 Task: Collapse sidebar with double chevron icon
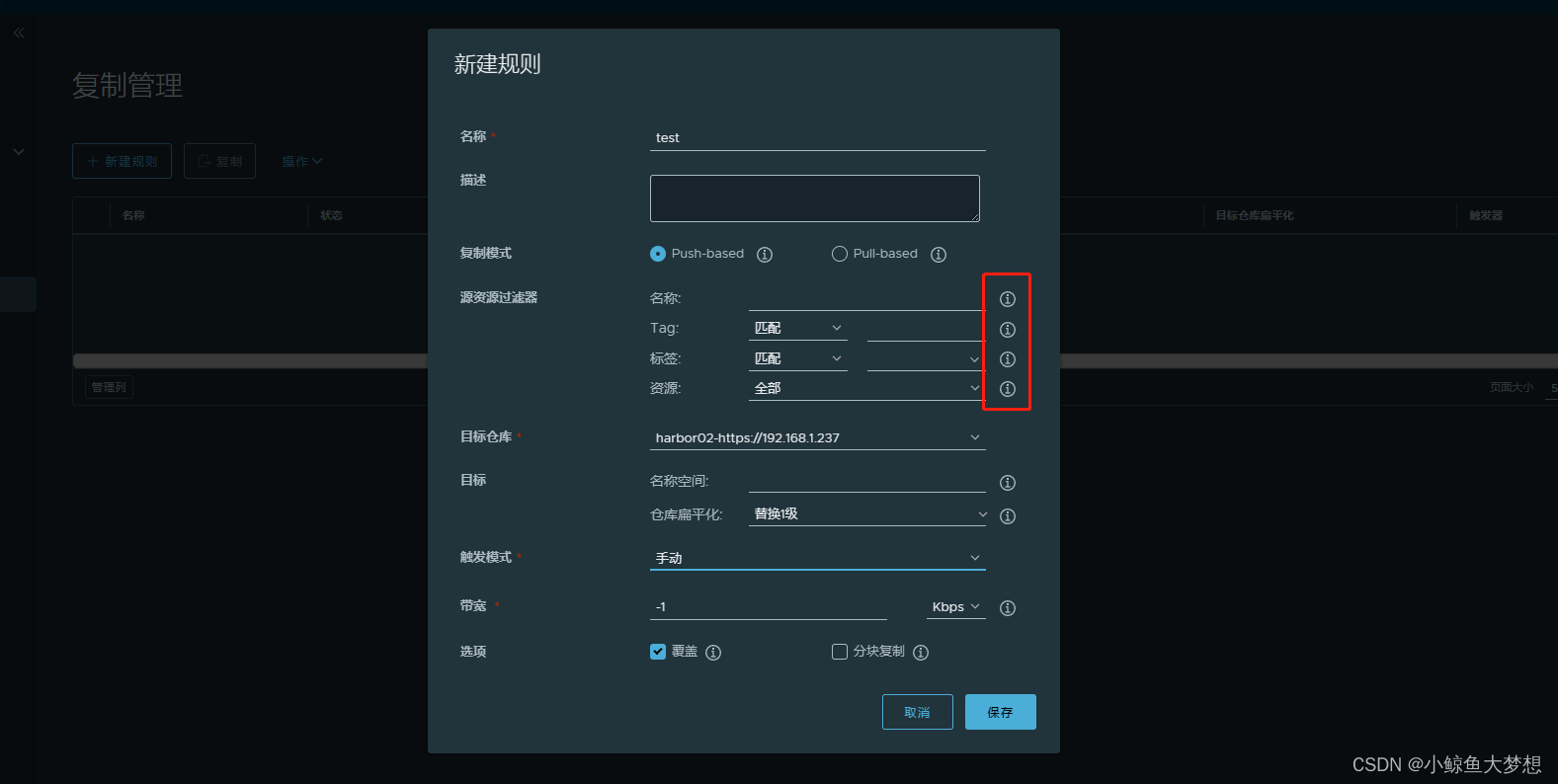19,33
